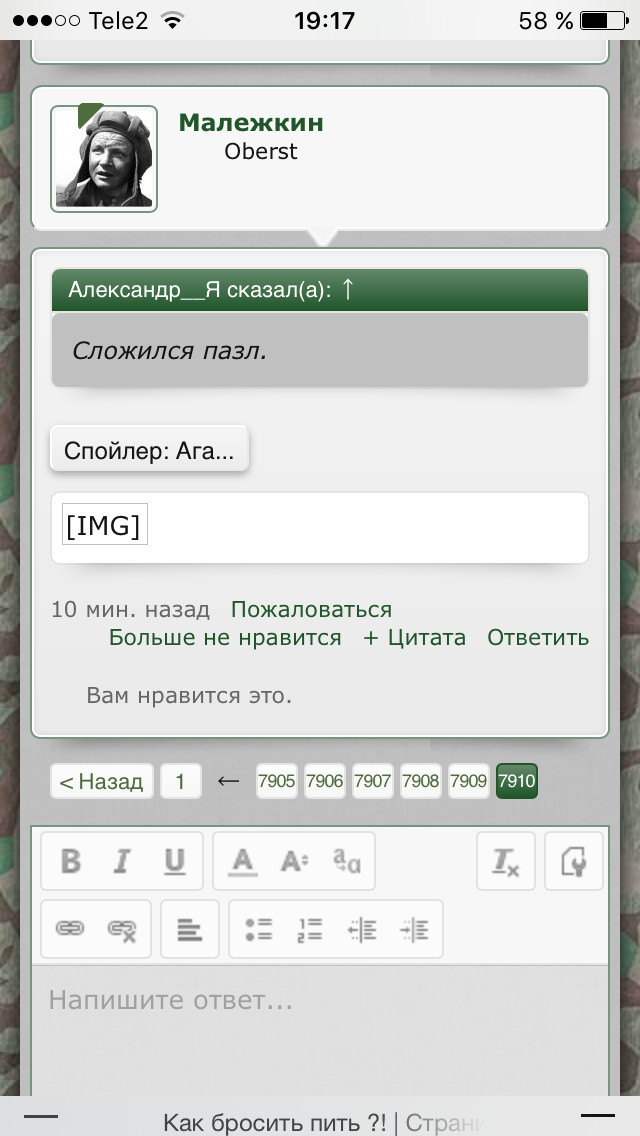Open the broken [IMG] image
Screen dimensions: 640x1136
pyautogui.click(x=104, y=525)
